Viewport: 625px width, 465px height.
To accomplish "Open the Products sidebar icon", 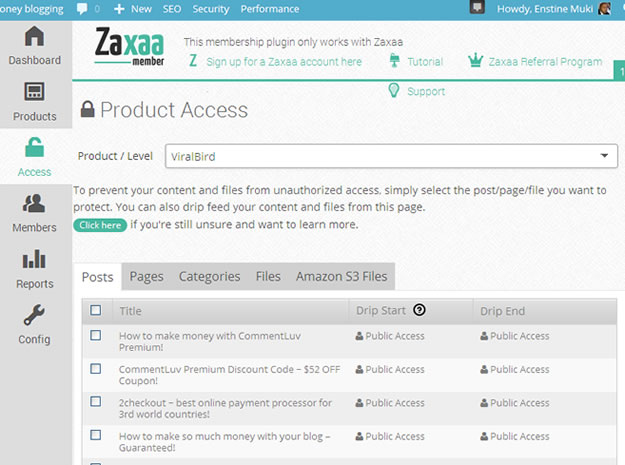I will (34, 92).
